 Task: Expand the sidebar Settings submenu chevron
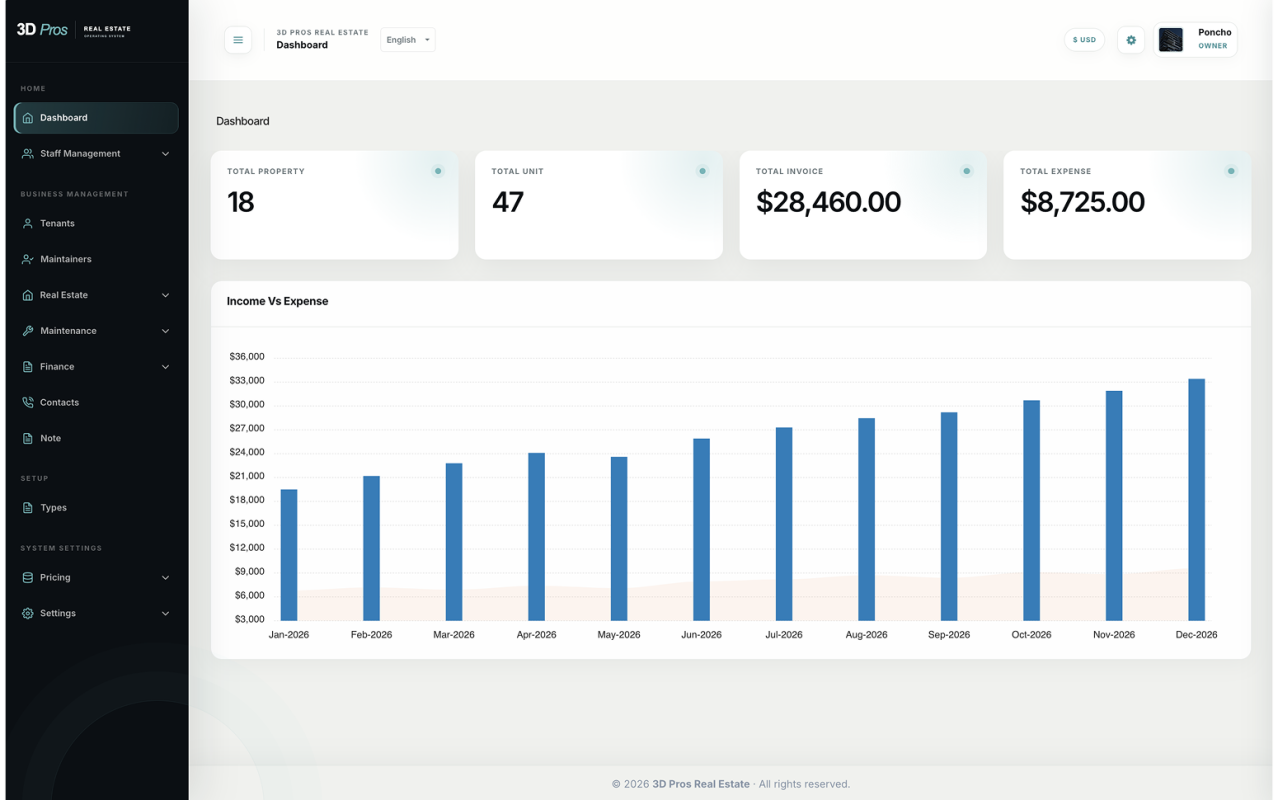click(166, 613)
